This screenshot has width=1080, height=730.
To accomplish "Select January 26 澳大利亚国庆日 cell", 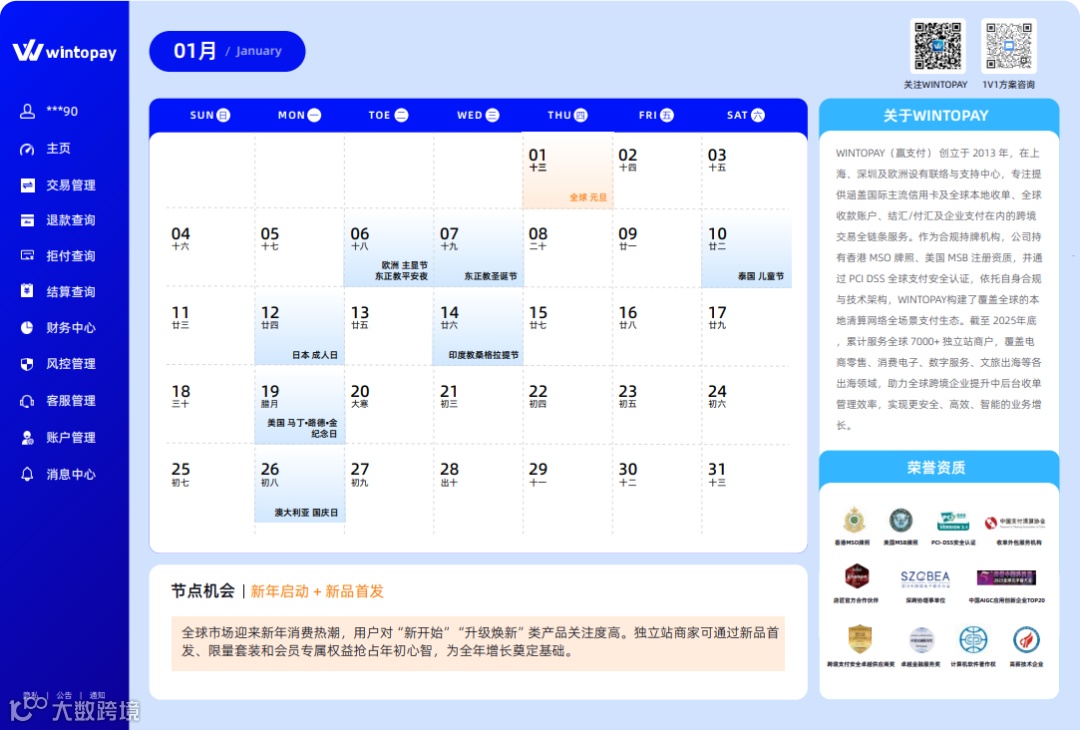I will pyautogui.click(x=299, y=484).
